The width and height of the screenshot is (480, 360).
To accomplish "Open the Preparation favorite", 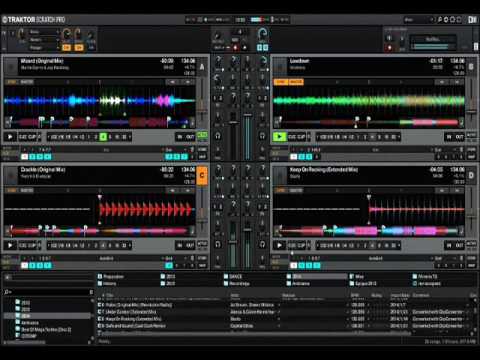I will (x=111, y=276).
